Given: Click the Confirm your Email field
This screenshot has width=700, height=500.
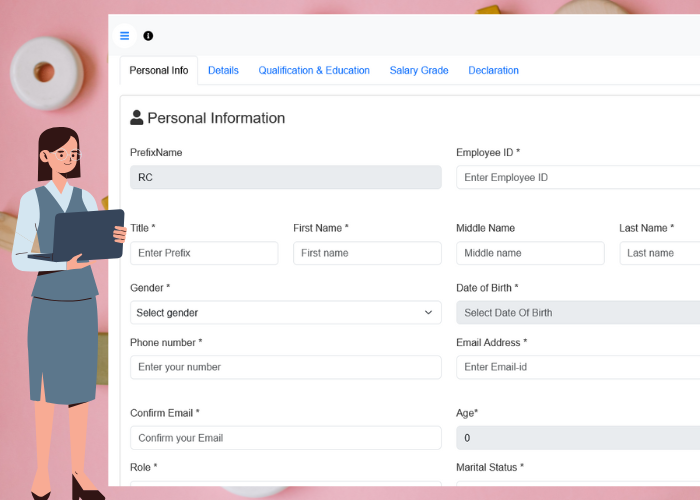Looking at the screenshot, I should tap(285, 438).
